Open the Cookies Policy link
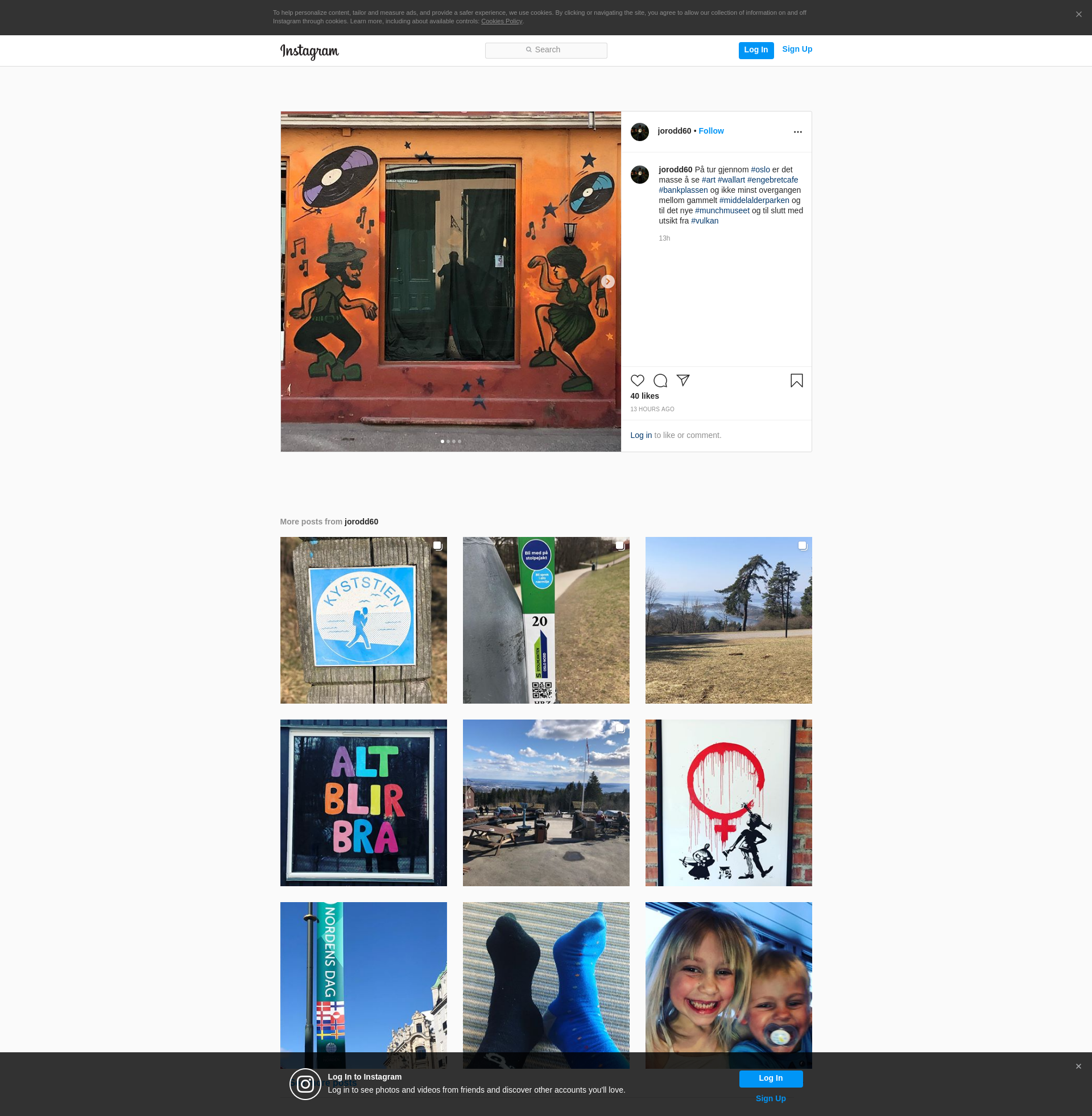 click(501, 21)
